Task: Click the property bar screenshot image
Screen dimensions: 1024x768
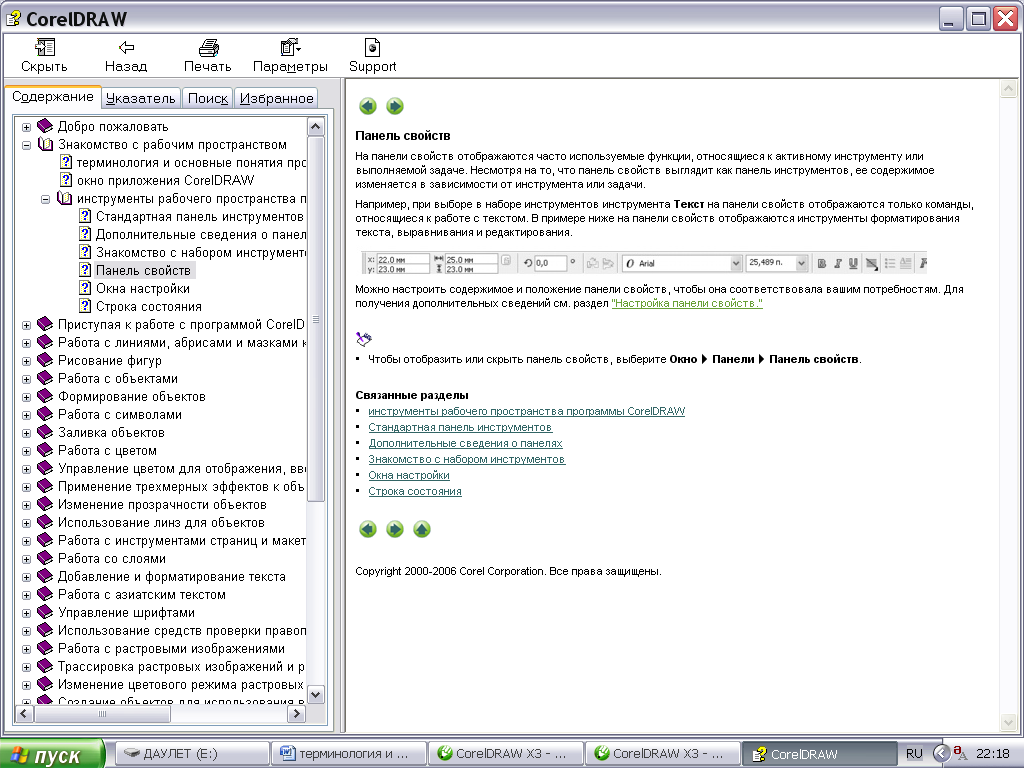Action: coord(644,263)
